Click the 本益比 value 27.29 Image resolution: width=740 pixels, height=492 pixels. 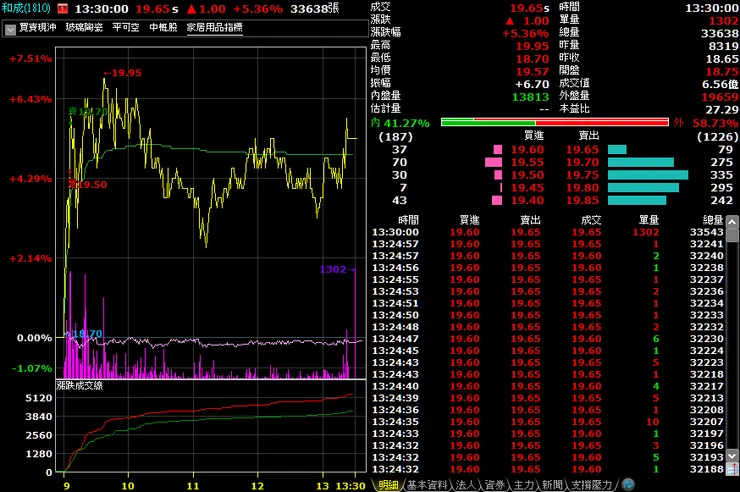(x=722, y=110)
